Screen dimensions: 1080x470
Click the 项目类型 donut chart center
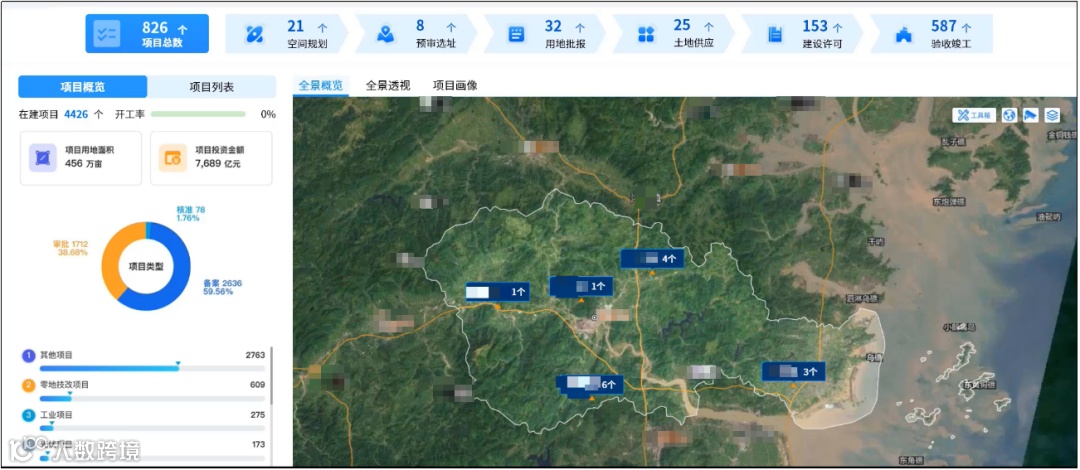(146, 267)
